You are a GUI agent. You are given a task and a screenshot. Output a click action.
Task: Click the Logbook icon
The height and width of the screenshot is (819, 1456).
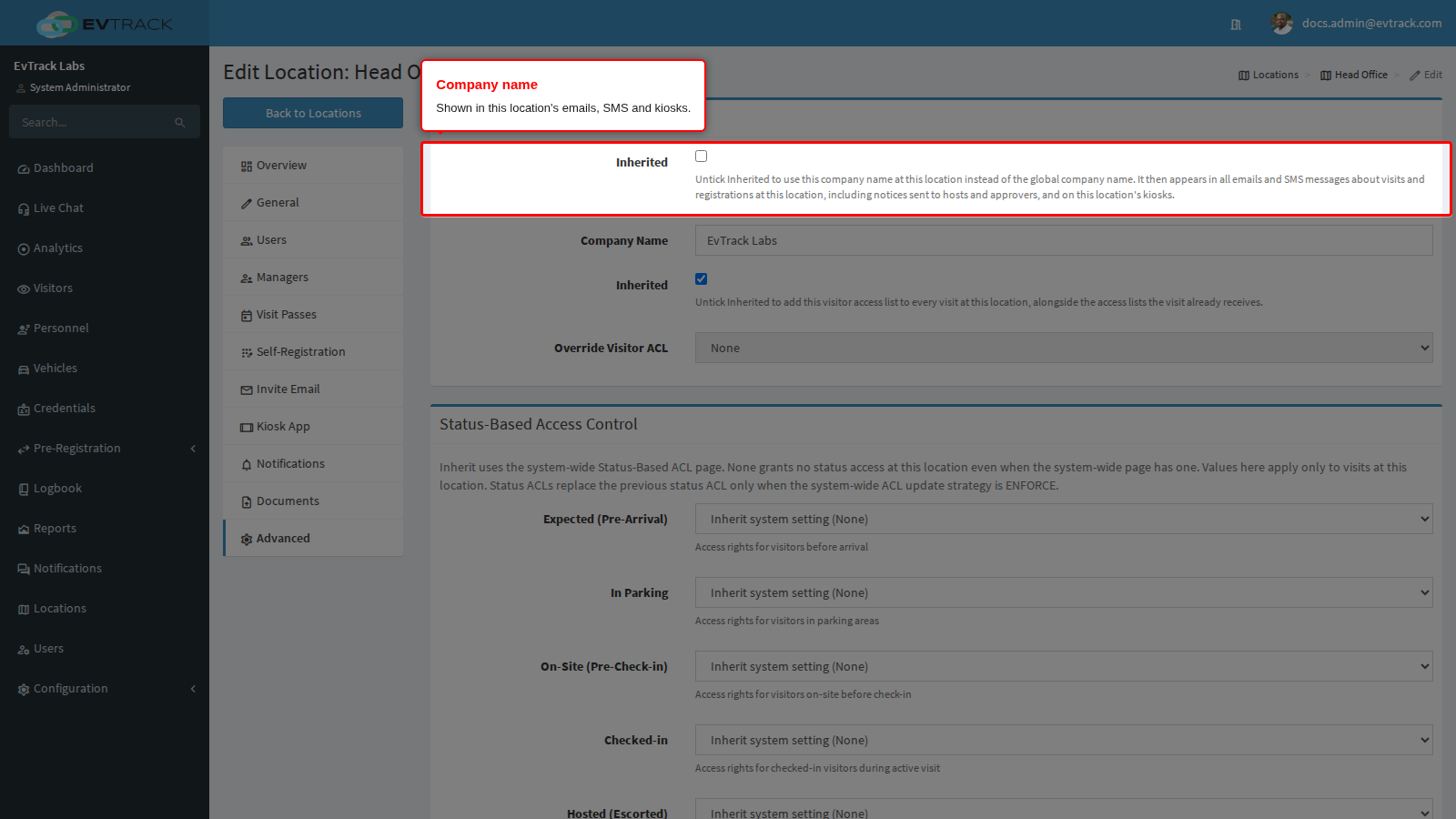coord(24,490)
